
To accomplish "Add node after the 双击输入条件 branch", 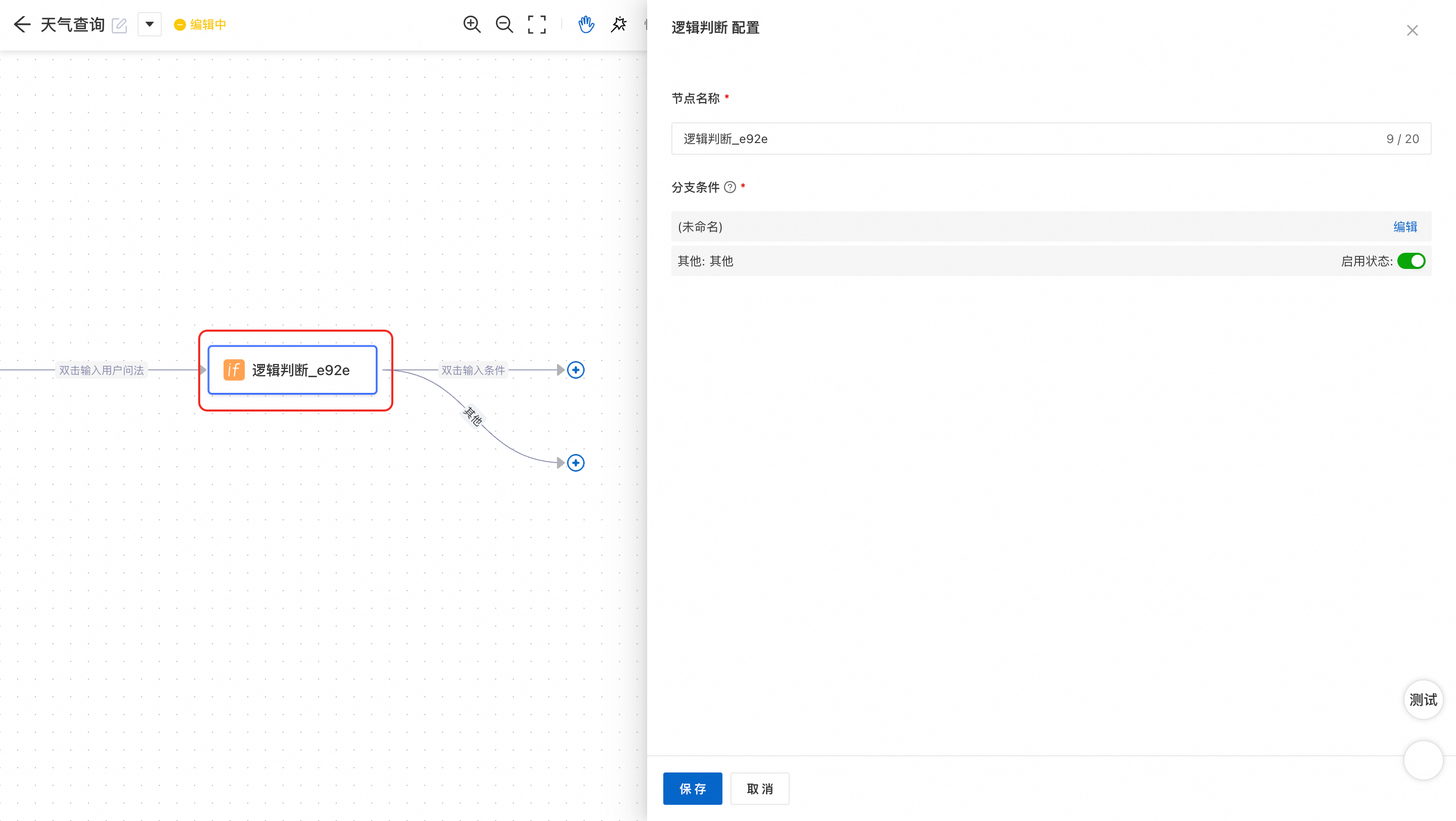I will 576,370.
